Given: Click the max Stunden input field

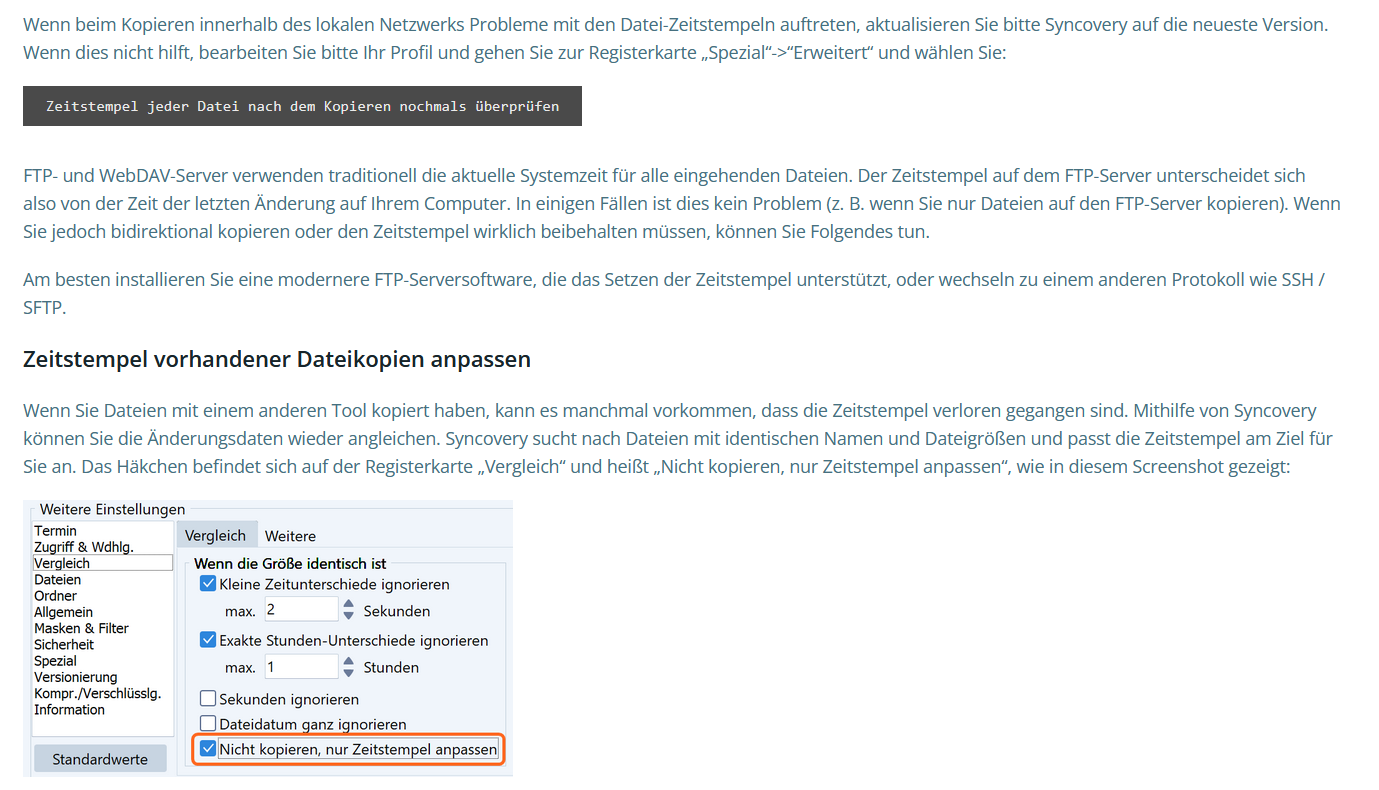Looking at the screenshot, I should pyautogui.click(x=300, y=667).
